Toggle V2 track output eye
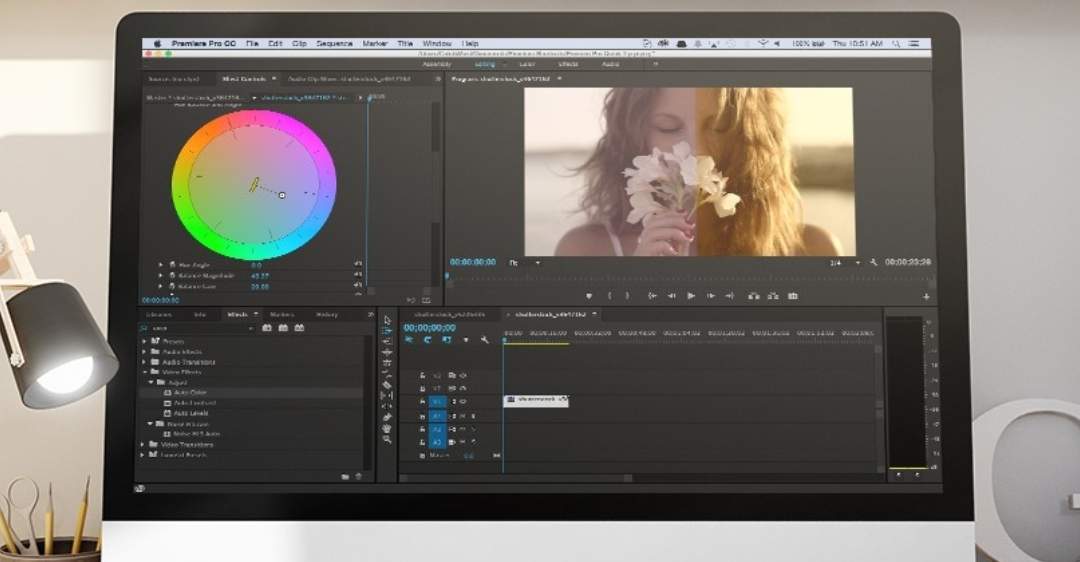The height and width of the screenshot is (562, 1080). click(x=463, y=389)
